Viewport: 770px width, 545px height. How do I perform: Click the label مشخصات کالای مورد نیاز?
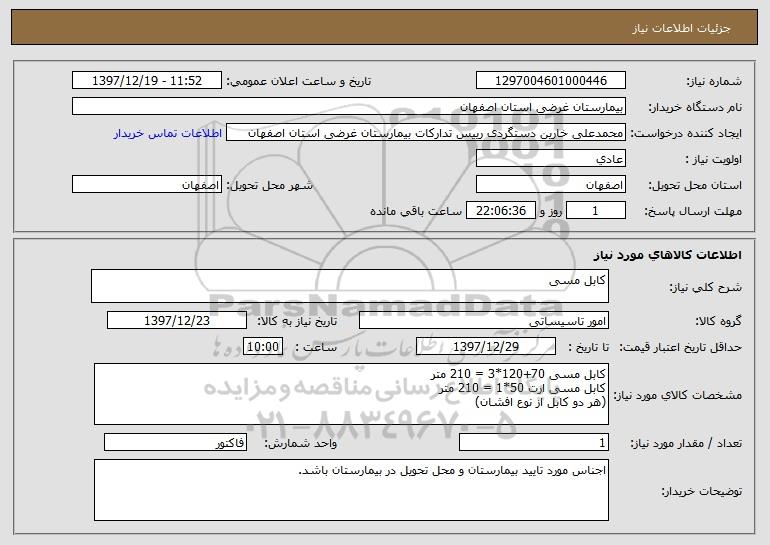pyautogui.click(x=680, y=395)
